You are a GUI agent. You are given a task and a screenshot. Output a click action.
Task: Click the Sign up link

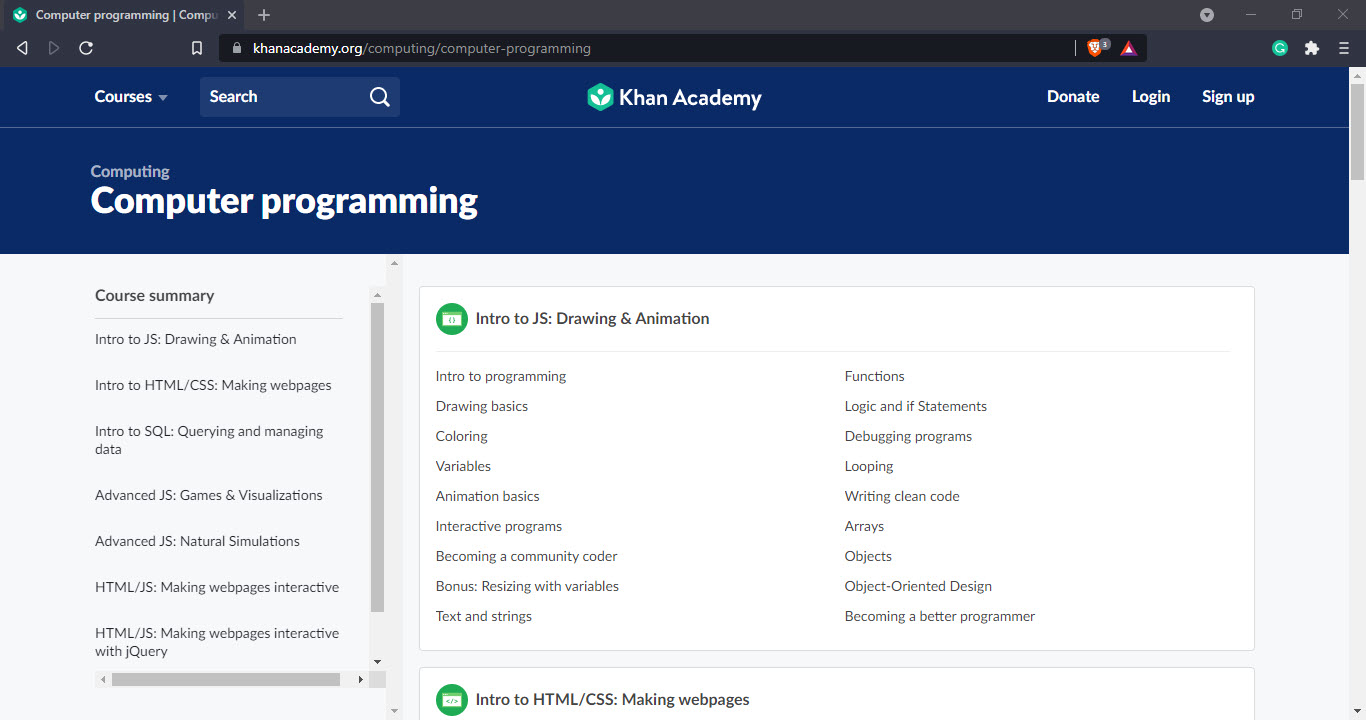tap(1228, 97)
